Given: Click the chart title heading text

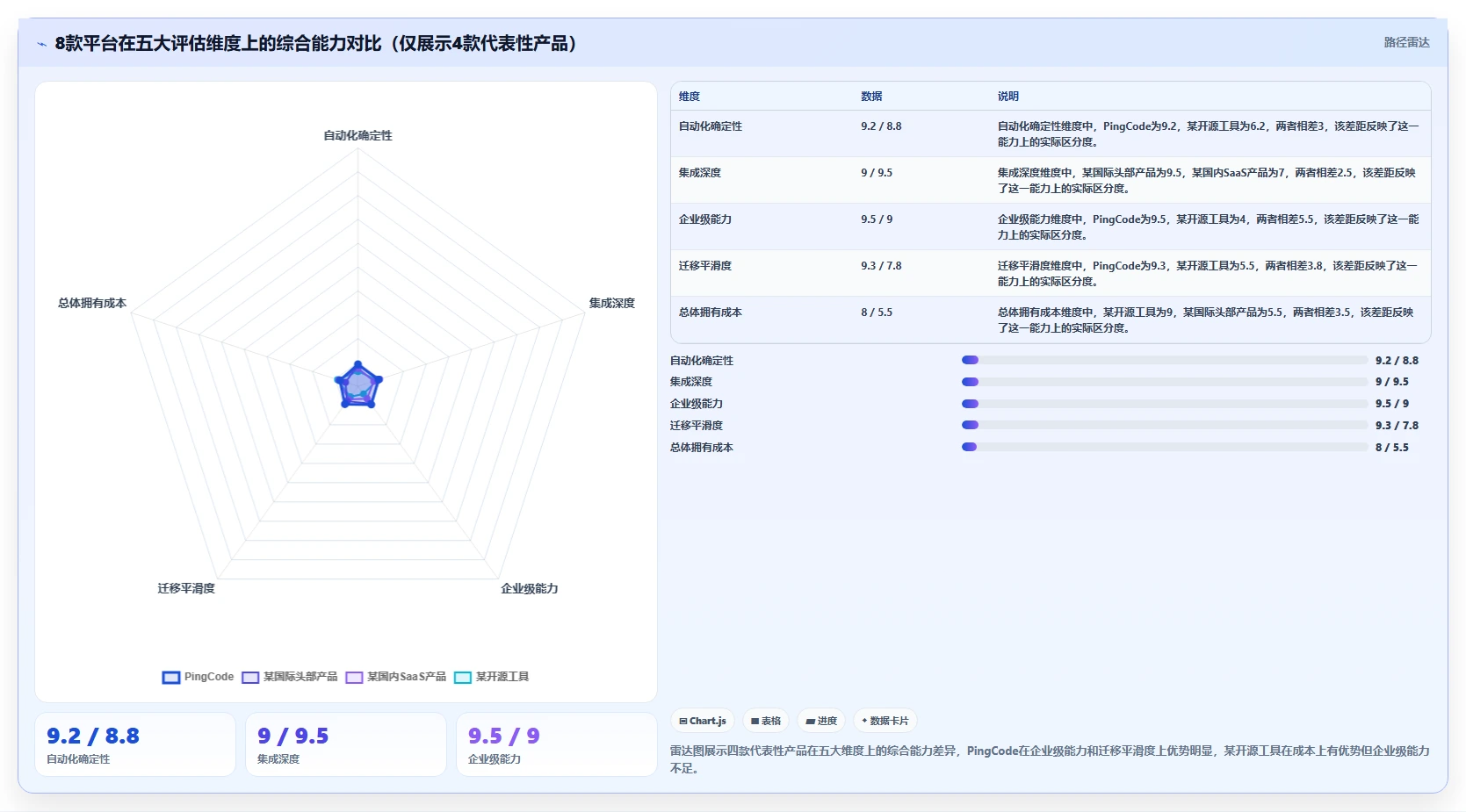Looking at the screenshot, I should point(315,43).
